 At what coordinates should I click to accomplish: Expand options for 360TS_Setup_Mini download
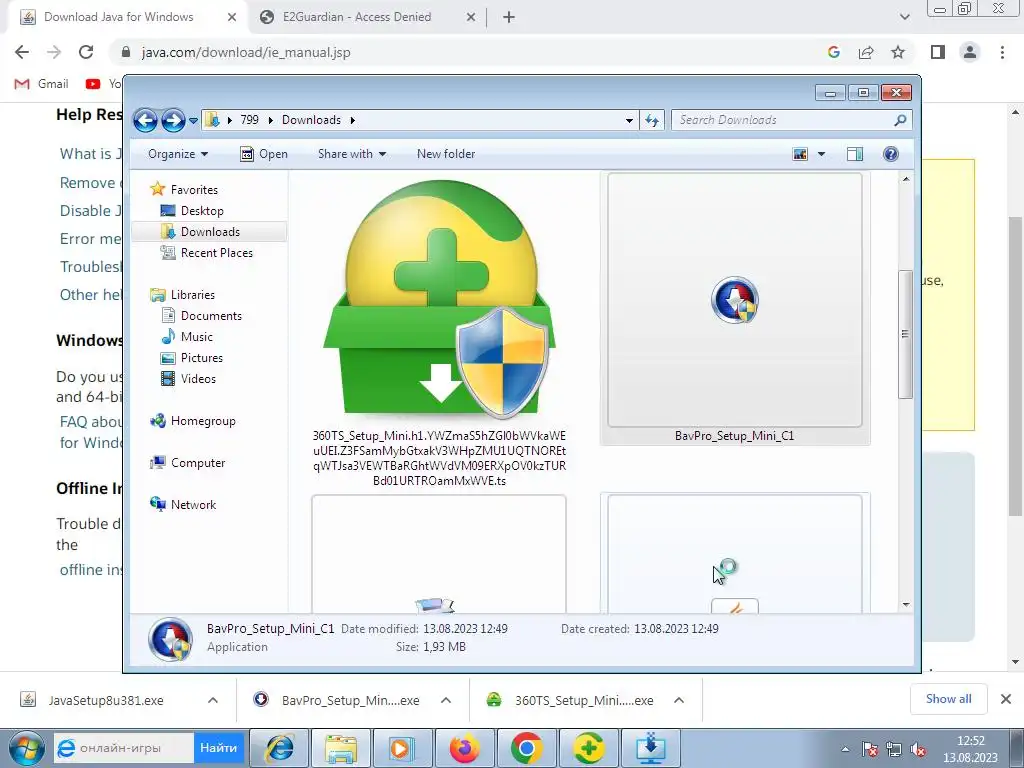point(679,700)
